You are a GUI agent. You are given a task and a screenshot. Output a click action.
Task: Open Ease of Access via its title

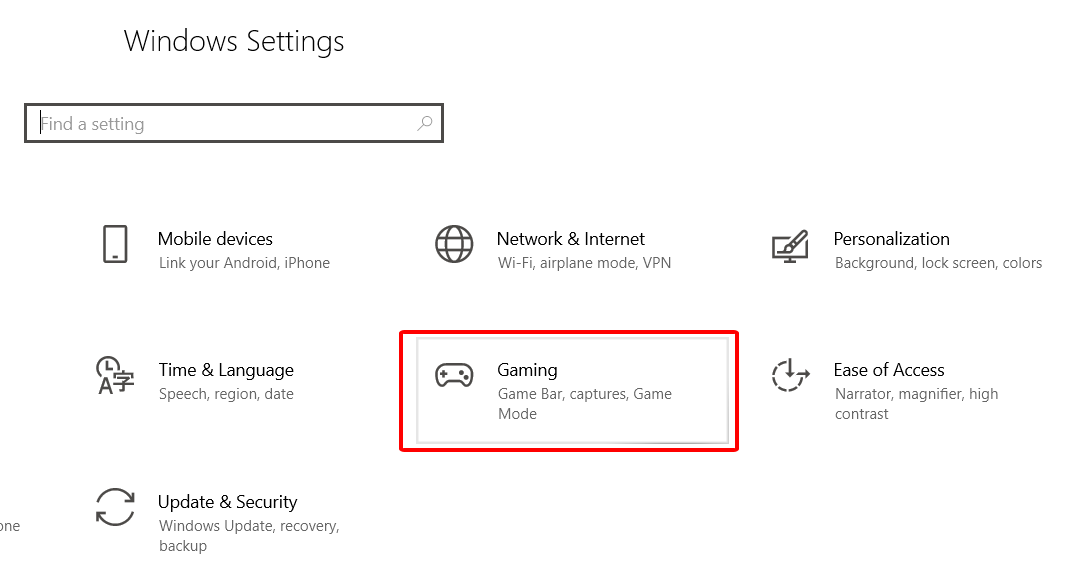pyautogui.click(x=888, y=370)
